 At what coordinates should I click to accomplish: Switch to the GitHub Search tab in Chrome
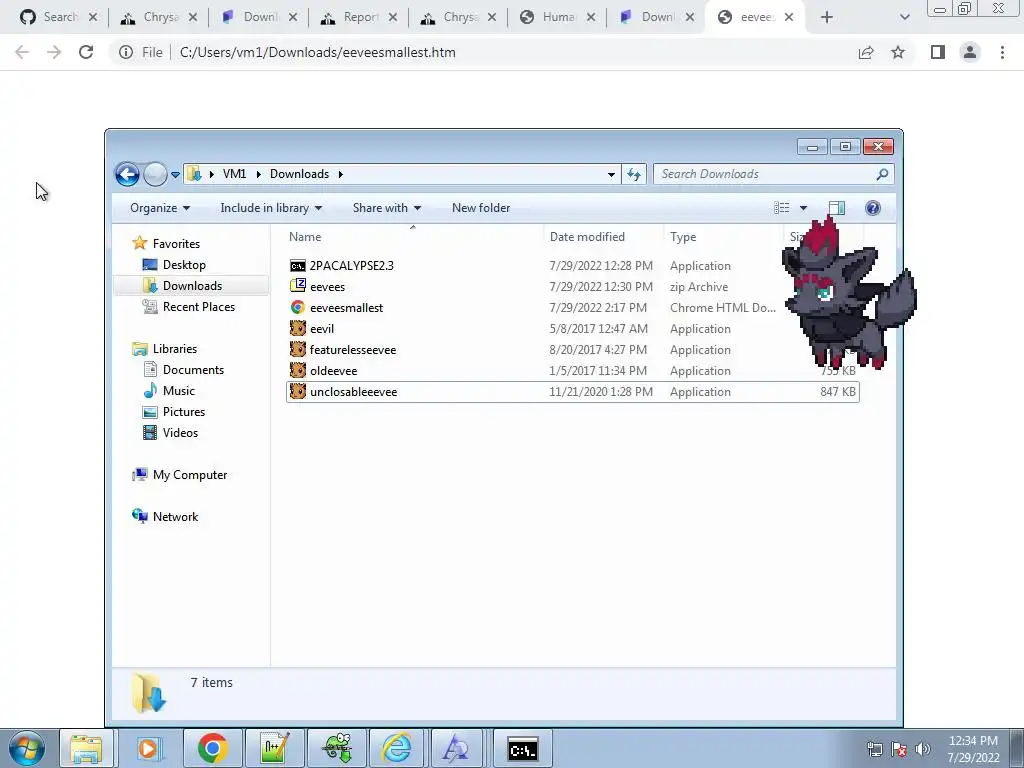tap(59, 17)
